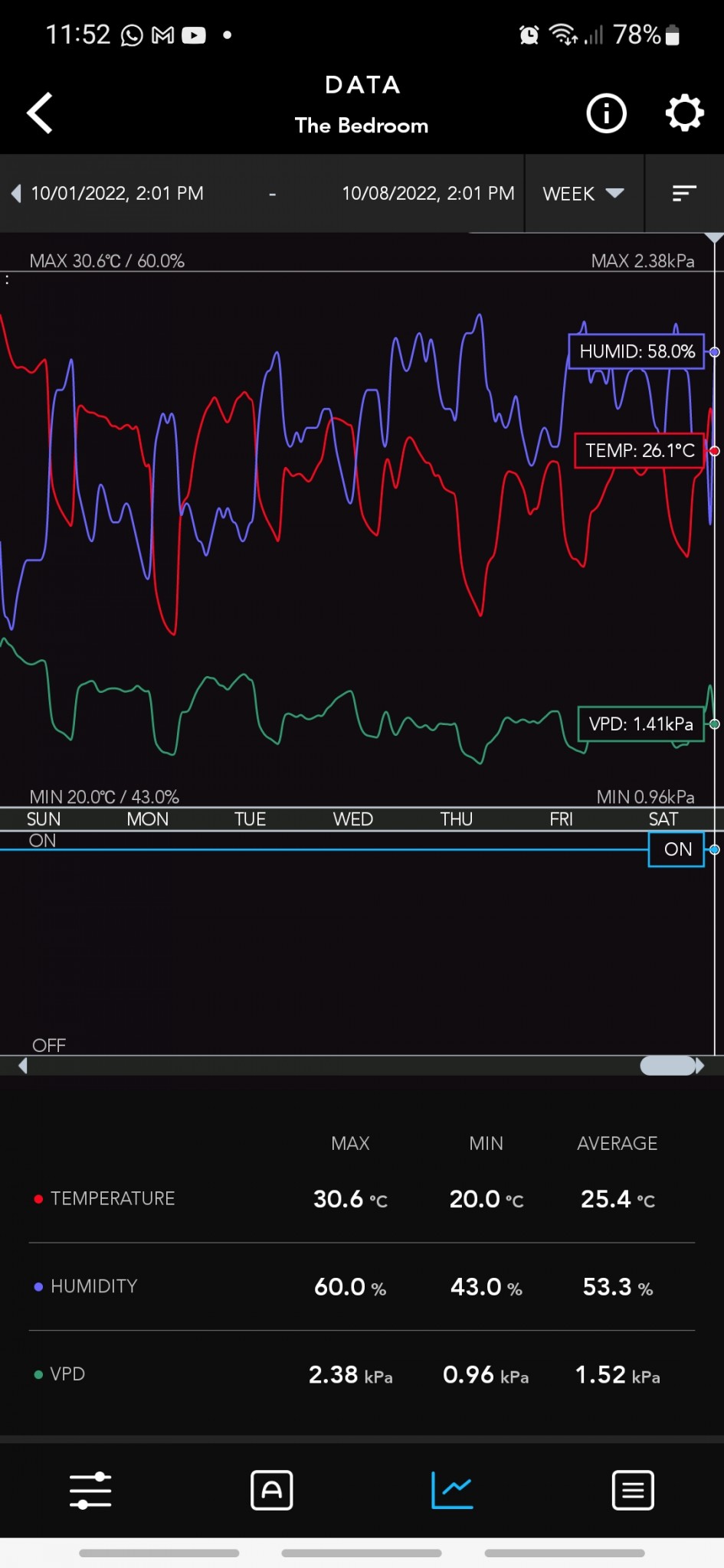Tap the TEMP: 26.1°C readout label
Viewport: 724px width, 1568px height.
[639, 450]
